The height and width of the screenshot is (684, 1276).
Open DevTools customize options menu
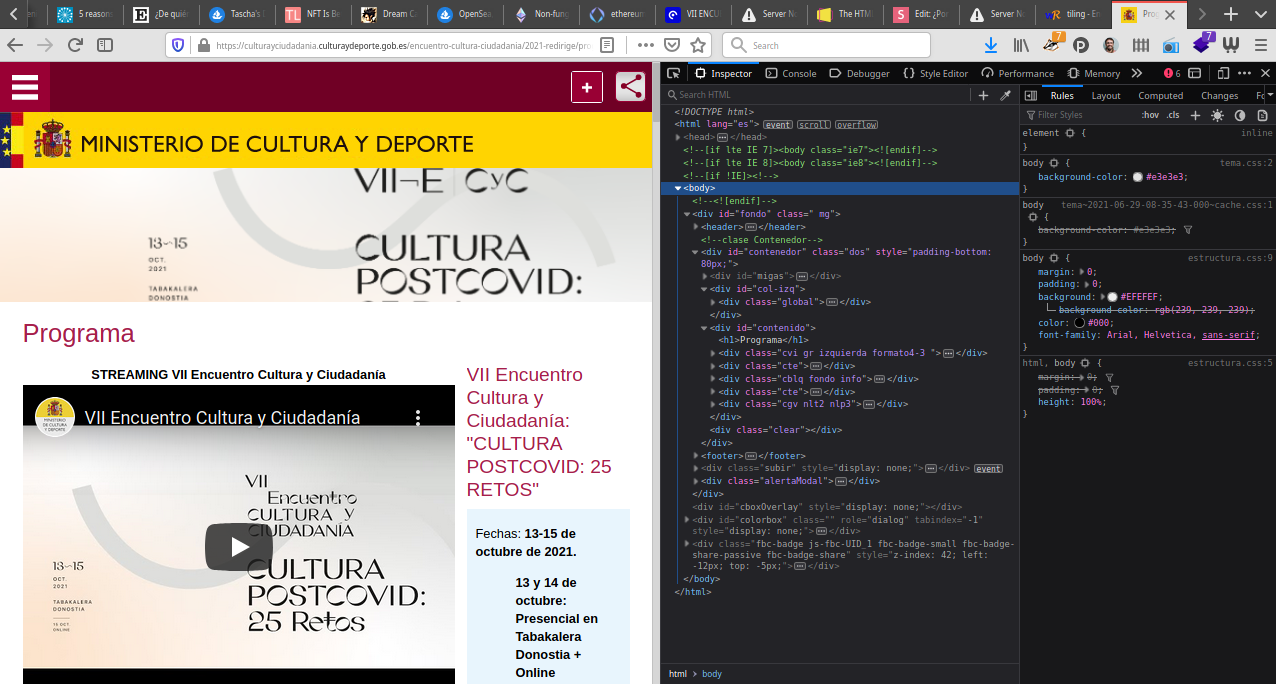1244,73
